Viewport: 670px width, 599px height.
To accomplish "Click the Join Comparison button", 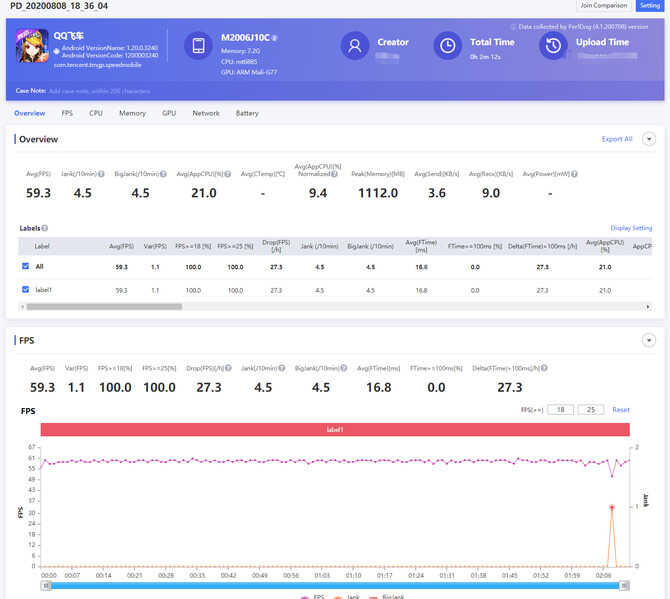I will [x=603, y=6].
